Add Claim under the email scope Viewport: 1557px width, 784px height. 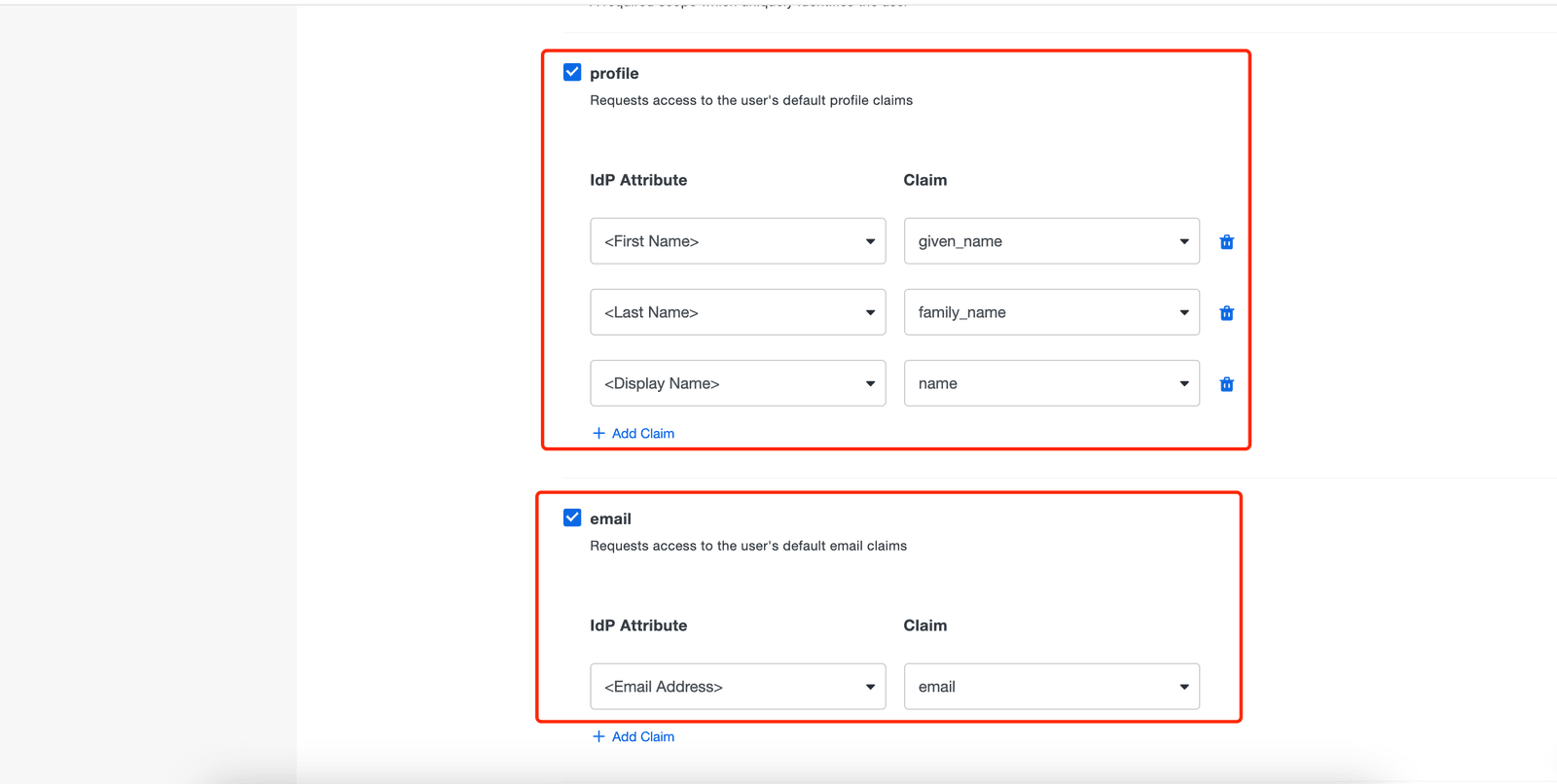[634, 737]
